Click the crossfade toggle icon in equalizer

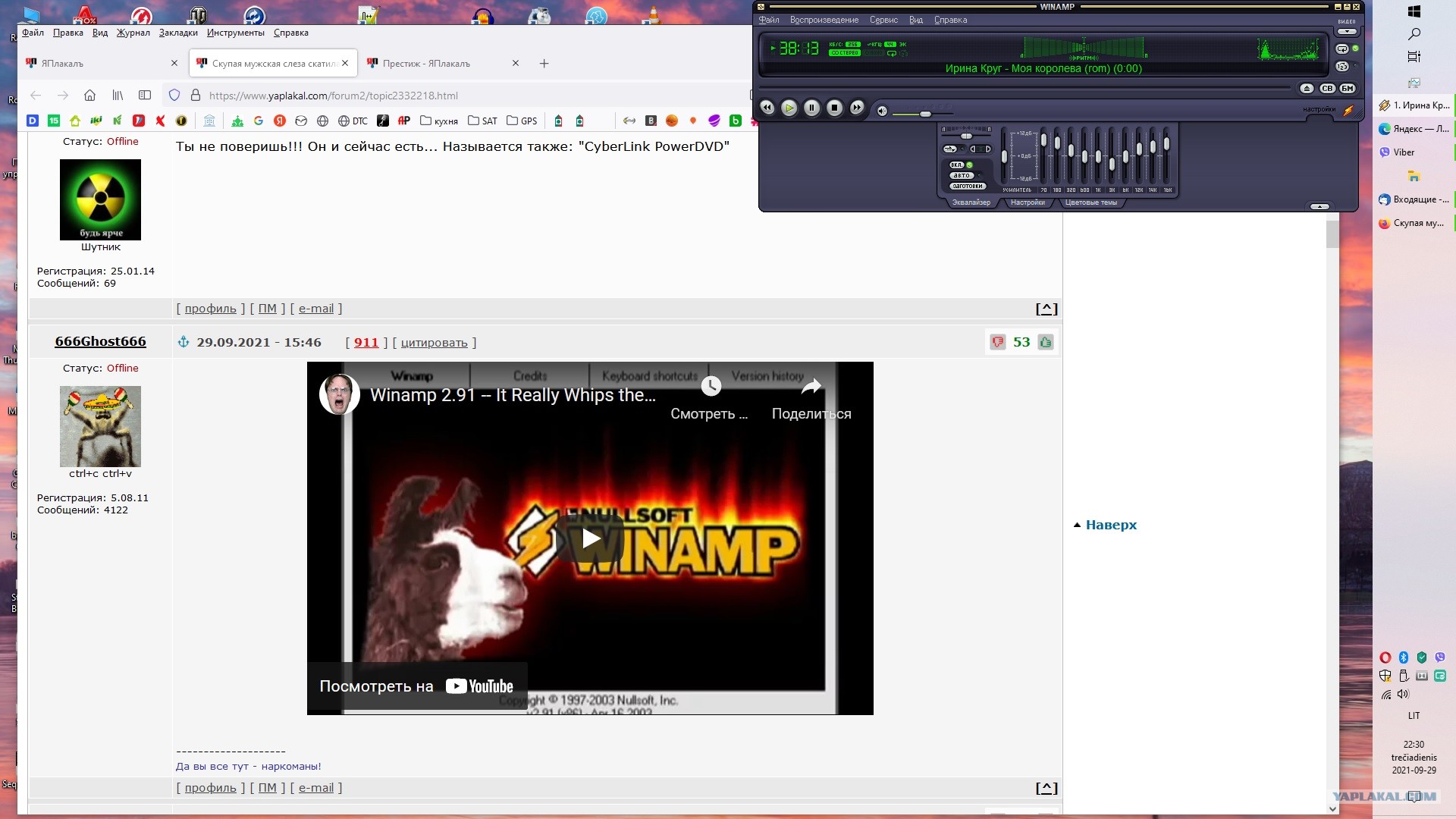pyautogui.click(x=950, y=149)
